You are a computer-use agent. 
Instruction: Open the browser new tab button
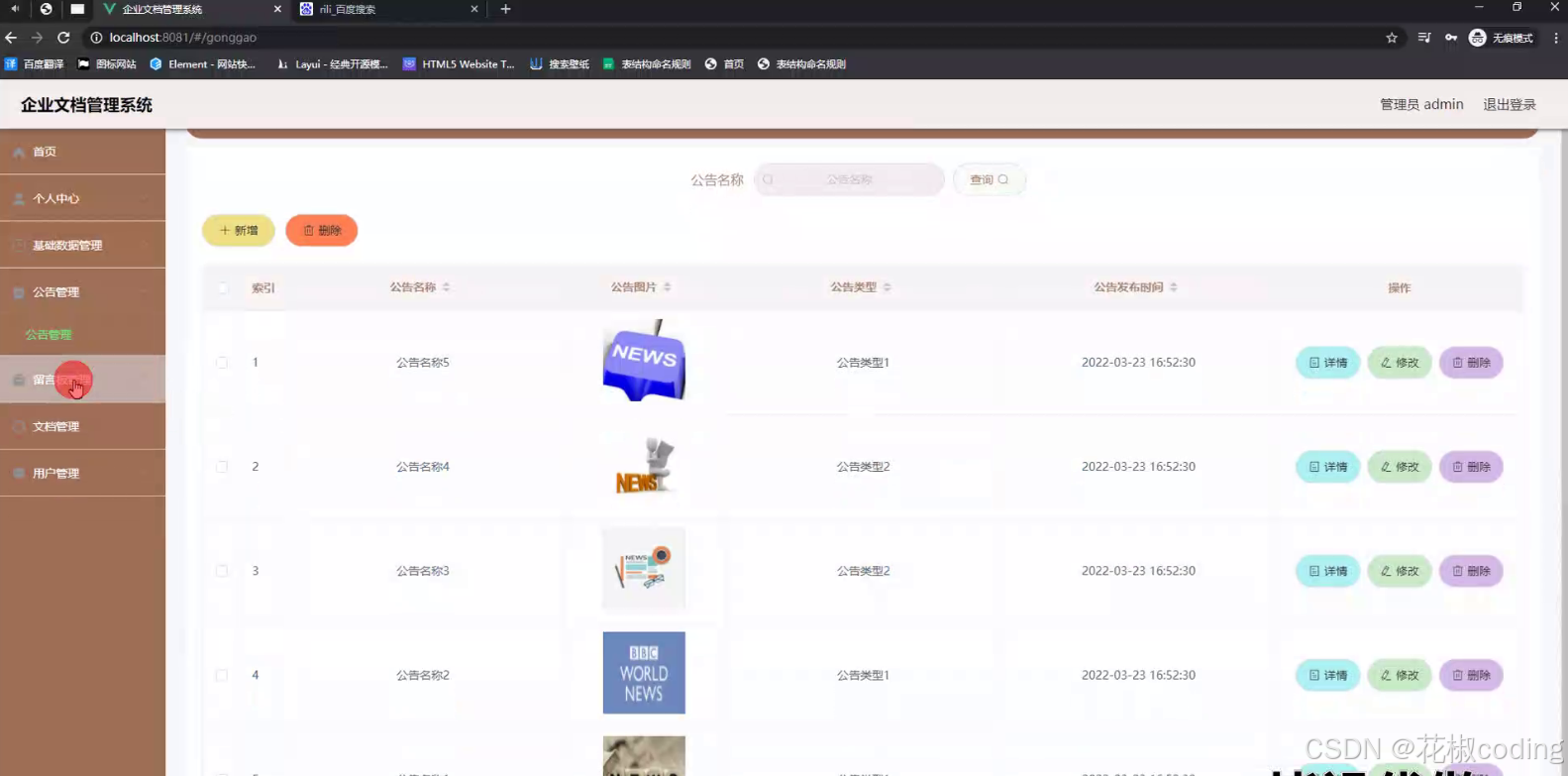(x=505, y=9)
